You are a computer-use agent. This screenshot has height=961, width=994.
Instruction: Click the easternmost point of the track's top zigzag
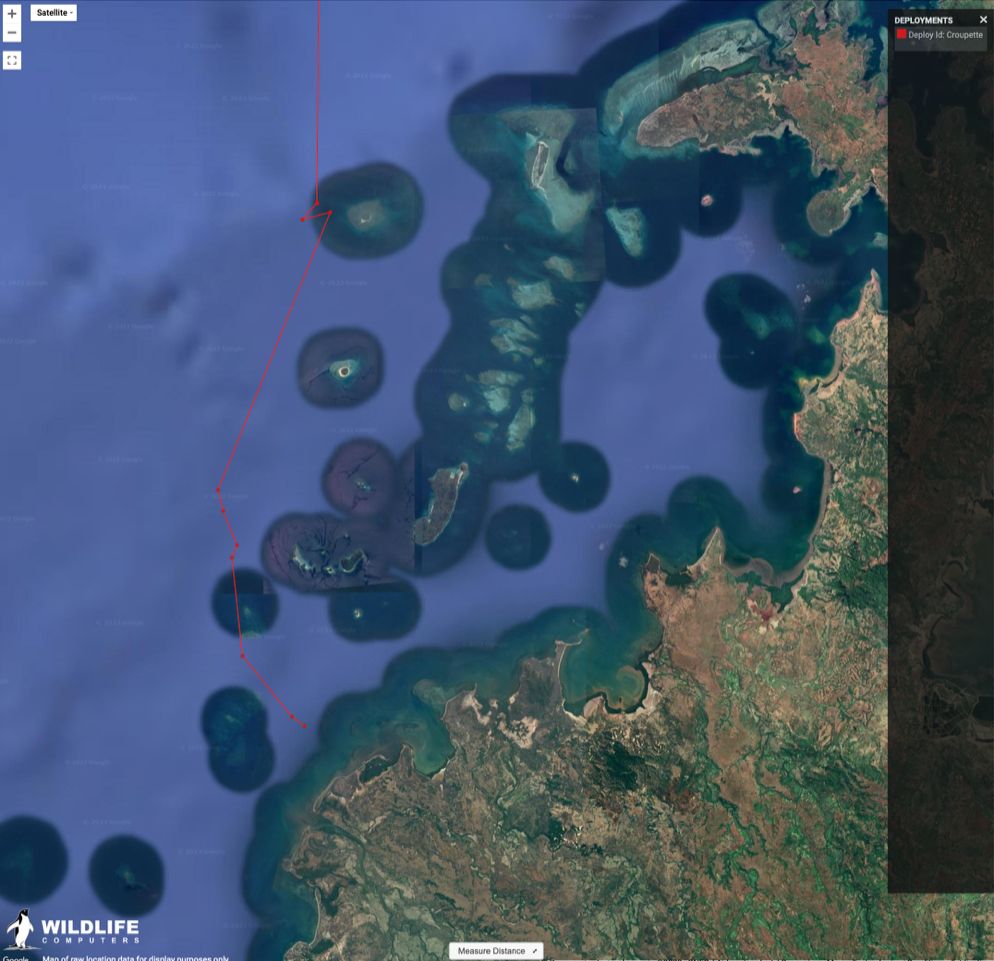[x=330, y=212]
